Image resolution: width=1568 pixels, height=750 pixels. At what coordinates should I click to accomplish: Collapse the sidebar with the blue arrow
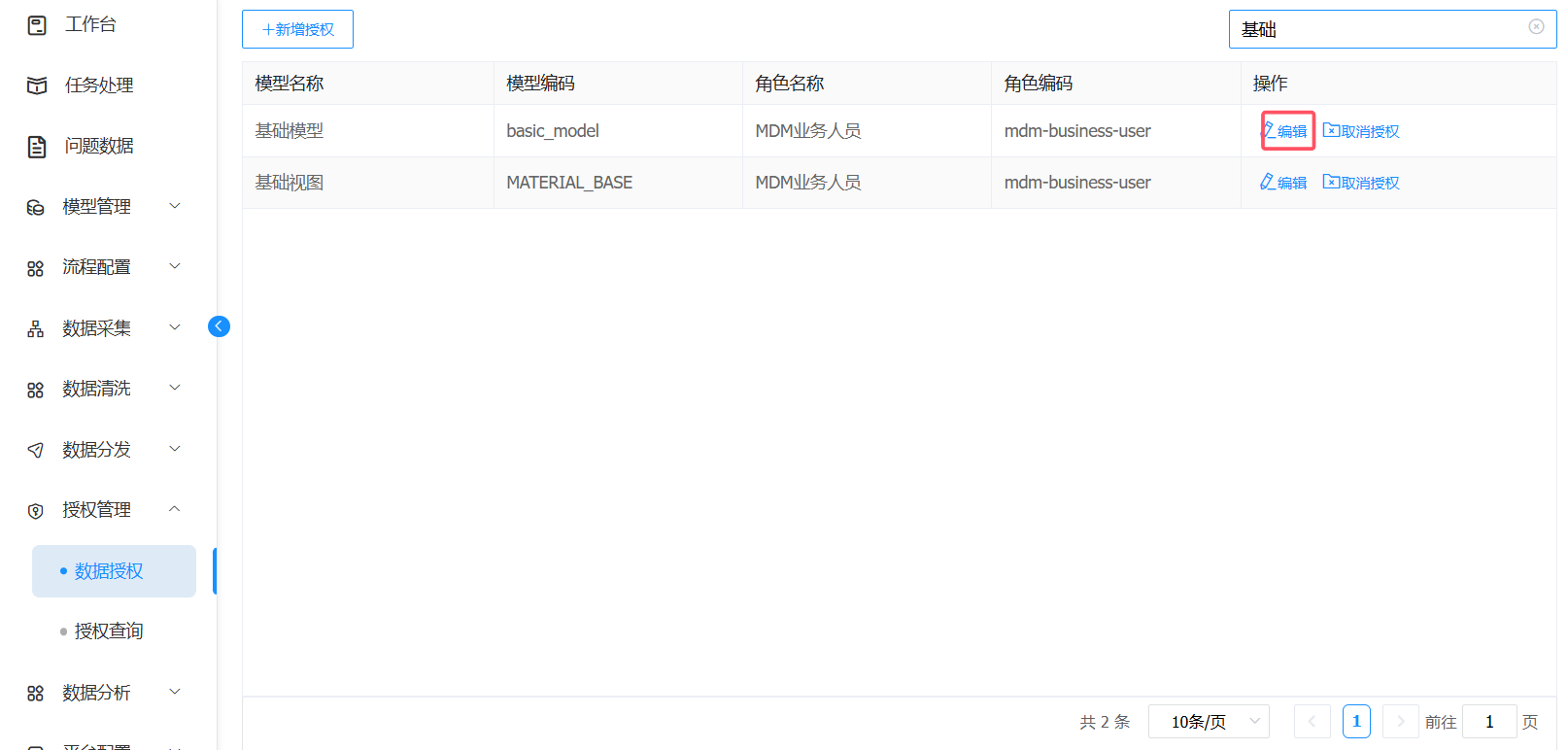(x=219, y=326)
